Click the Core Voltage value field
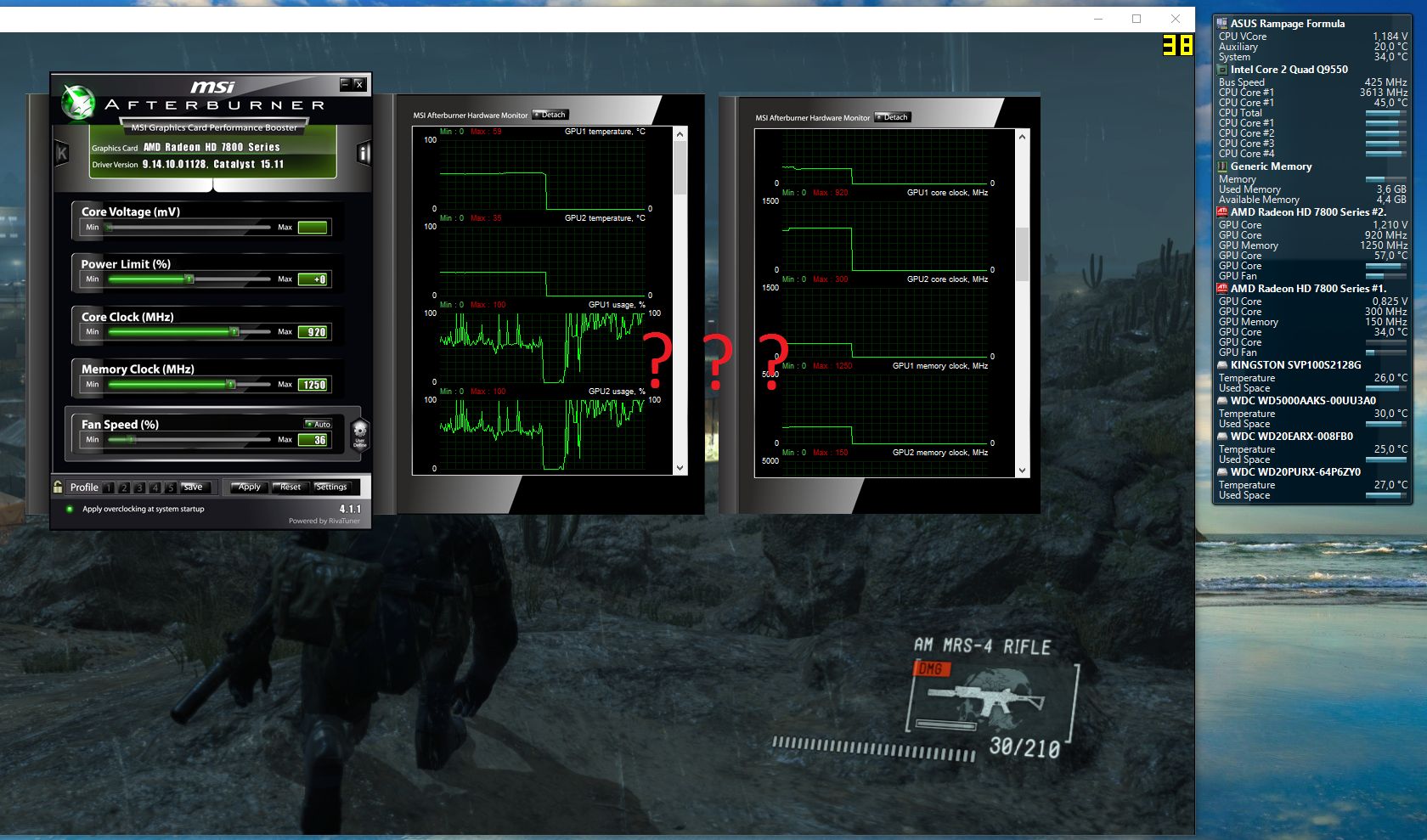 pyautogui.click(x=313, y=227)
